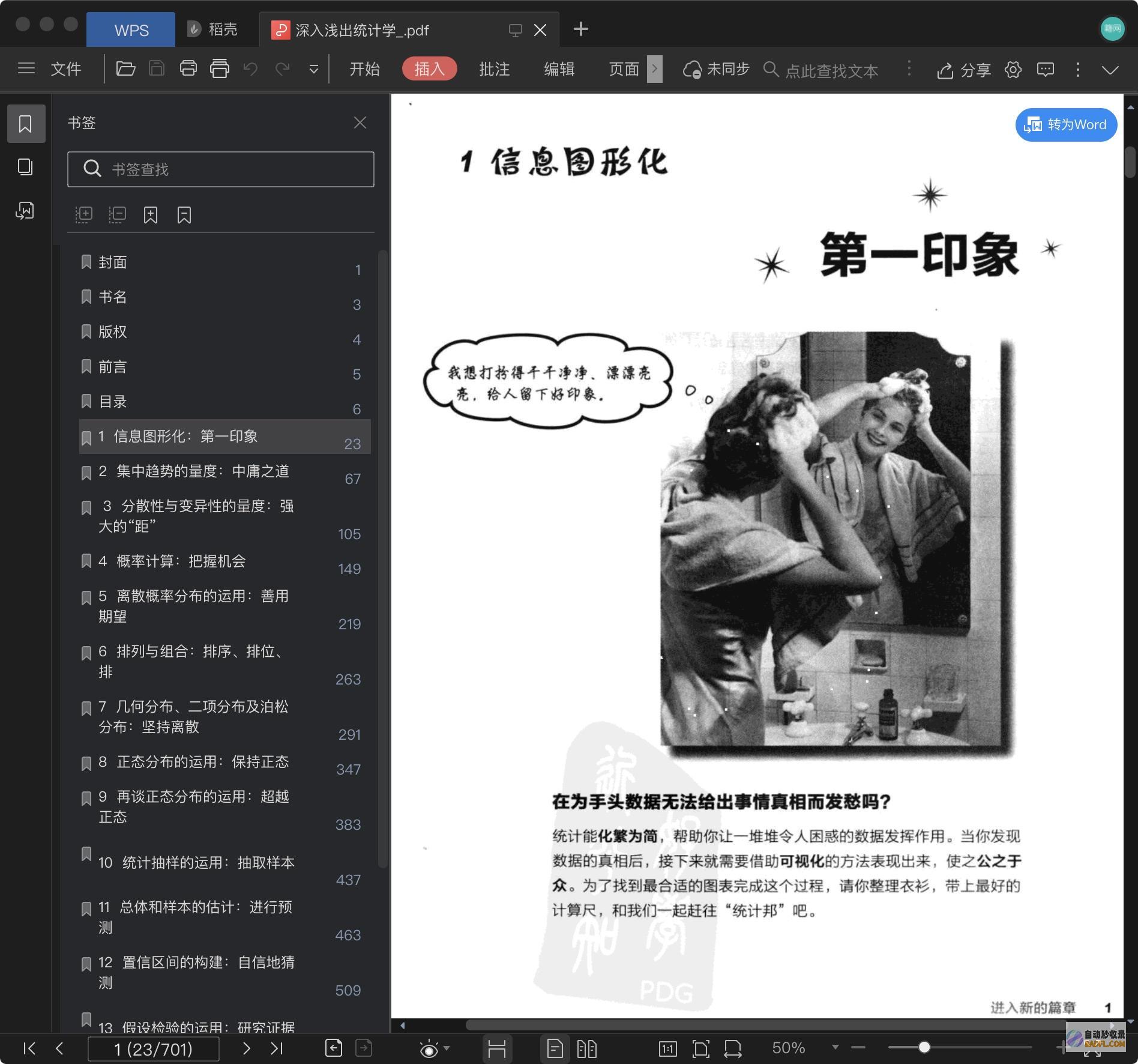Open the hamburger main menu icon
The width and height of the screenshot is (1138, 1064).
(26, 68)
